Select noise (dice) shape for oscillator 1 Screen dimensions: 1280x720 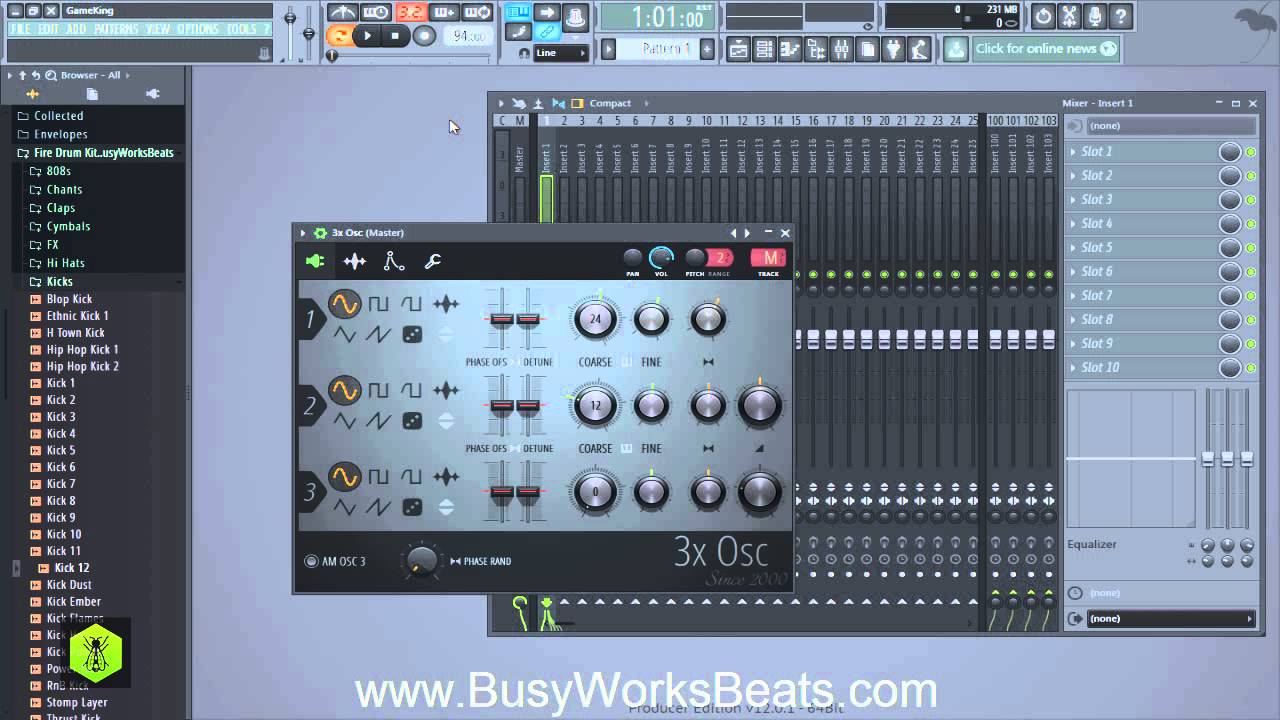click(x=412, y=335)
